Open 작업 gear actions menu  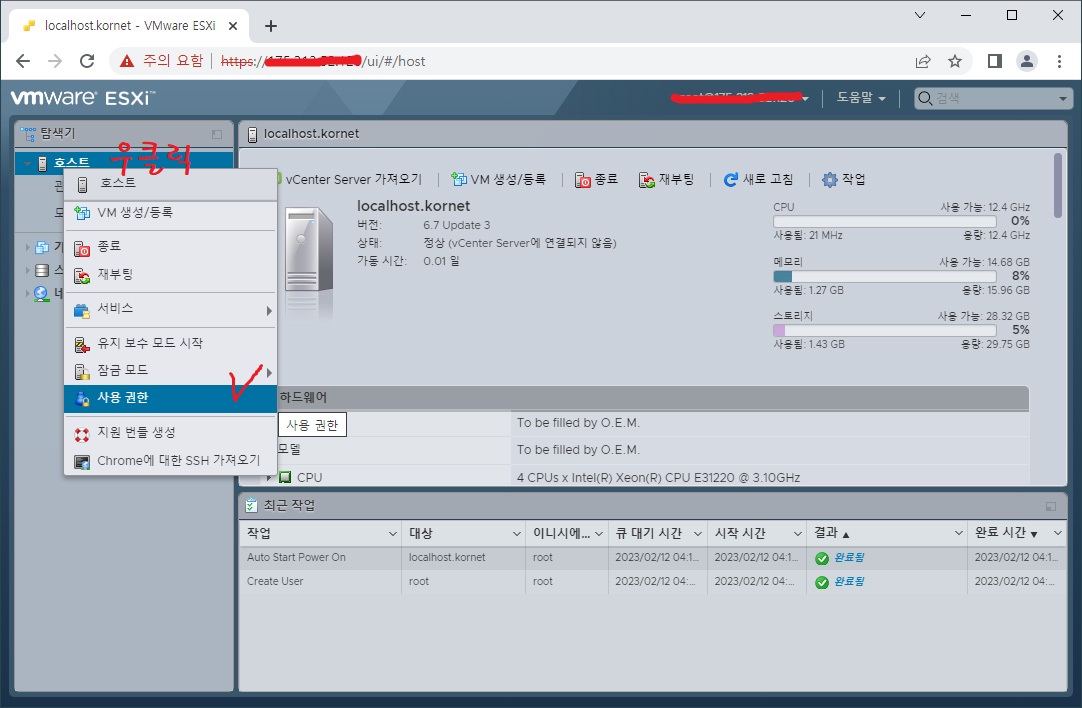(x=844, y=179)
